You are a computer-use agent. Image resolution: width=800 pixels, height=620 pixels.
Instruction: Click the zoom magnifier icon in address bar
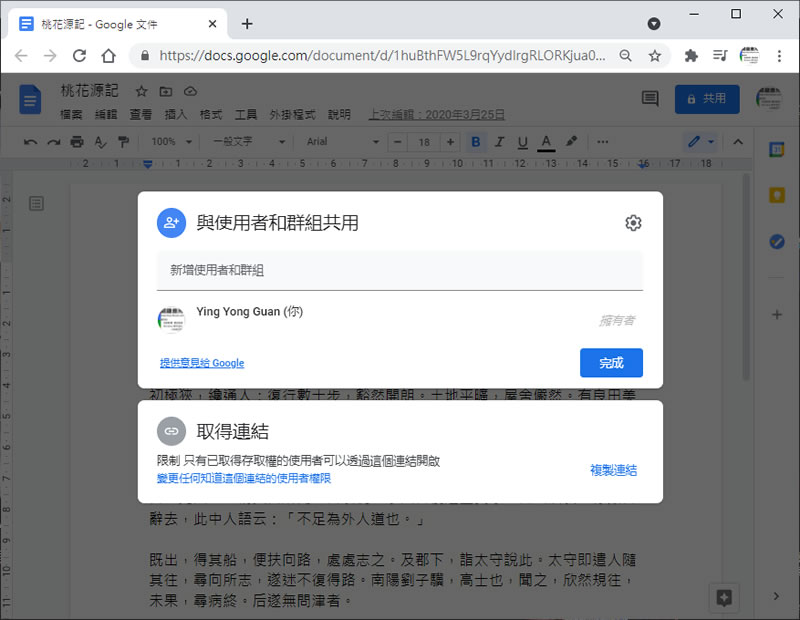(626, 56)
